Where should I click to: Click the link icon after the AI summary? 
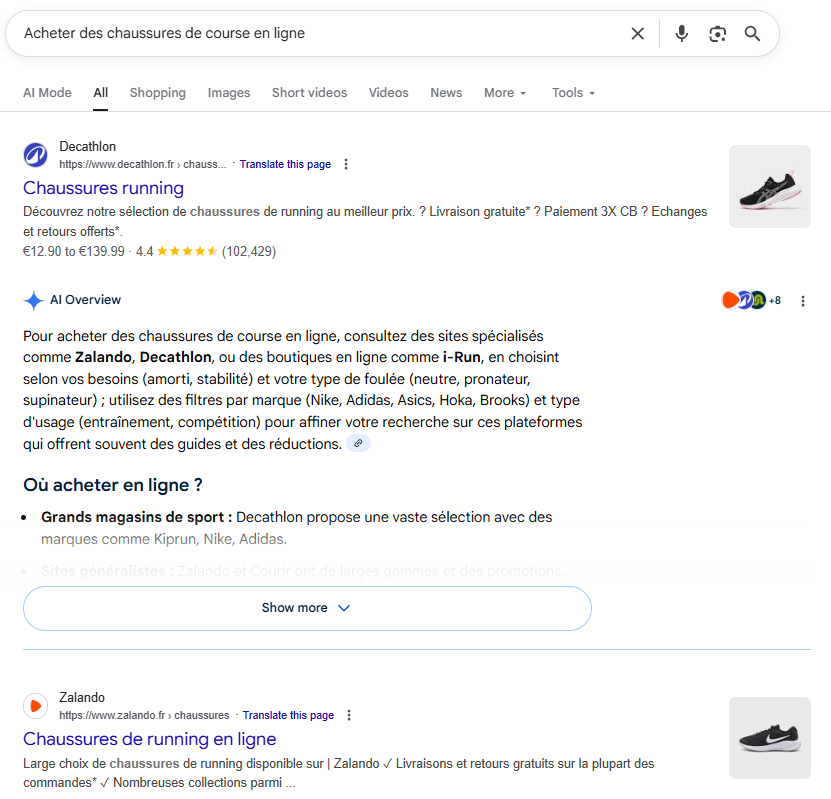tap(358, 443)
